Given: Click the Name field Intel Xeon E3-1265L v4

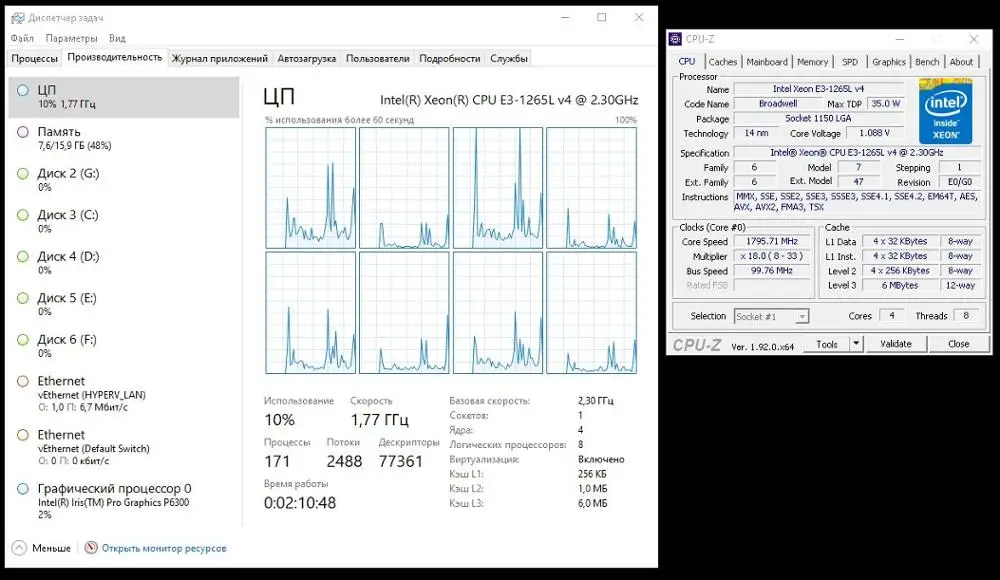Looking at the screenshot, I should (x=819, y=89).
